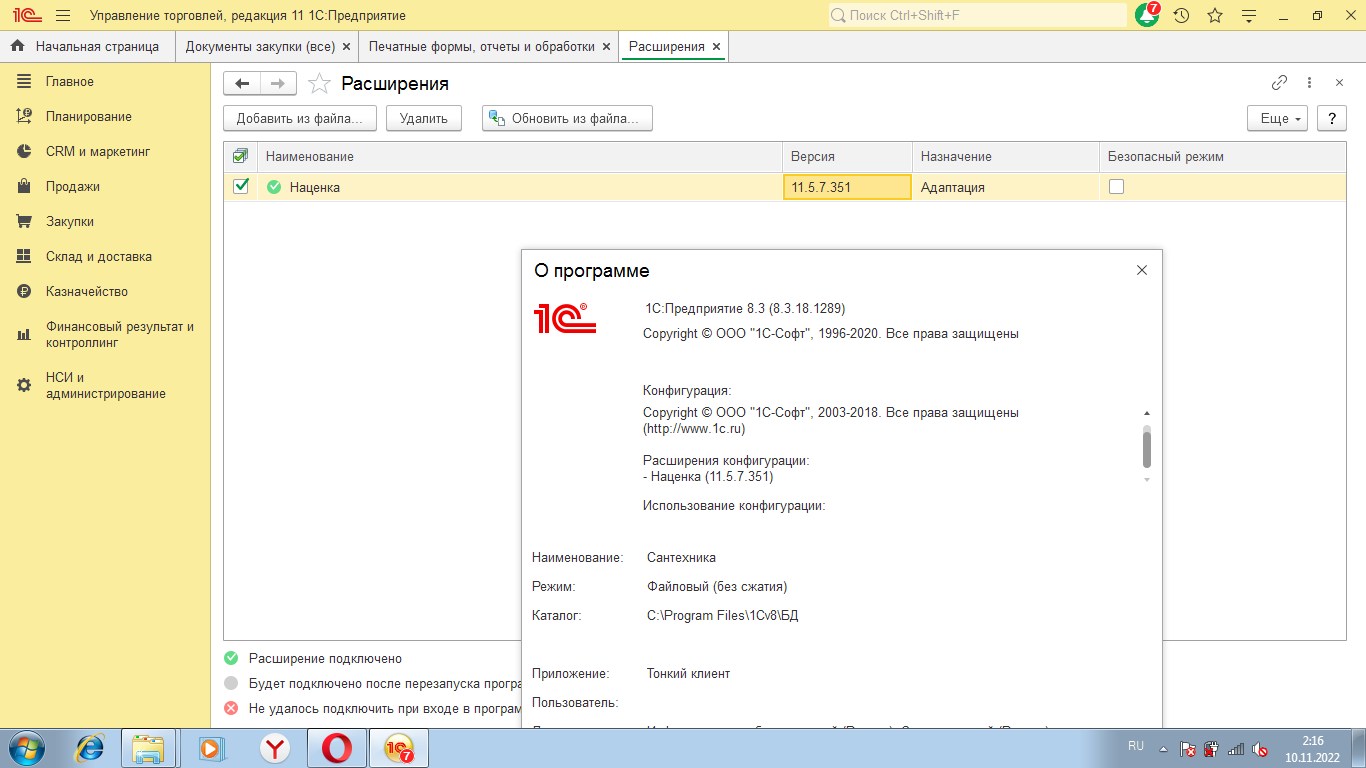Close the Документы закупки (все) tab

click(346, 47)
